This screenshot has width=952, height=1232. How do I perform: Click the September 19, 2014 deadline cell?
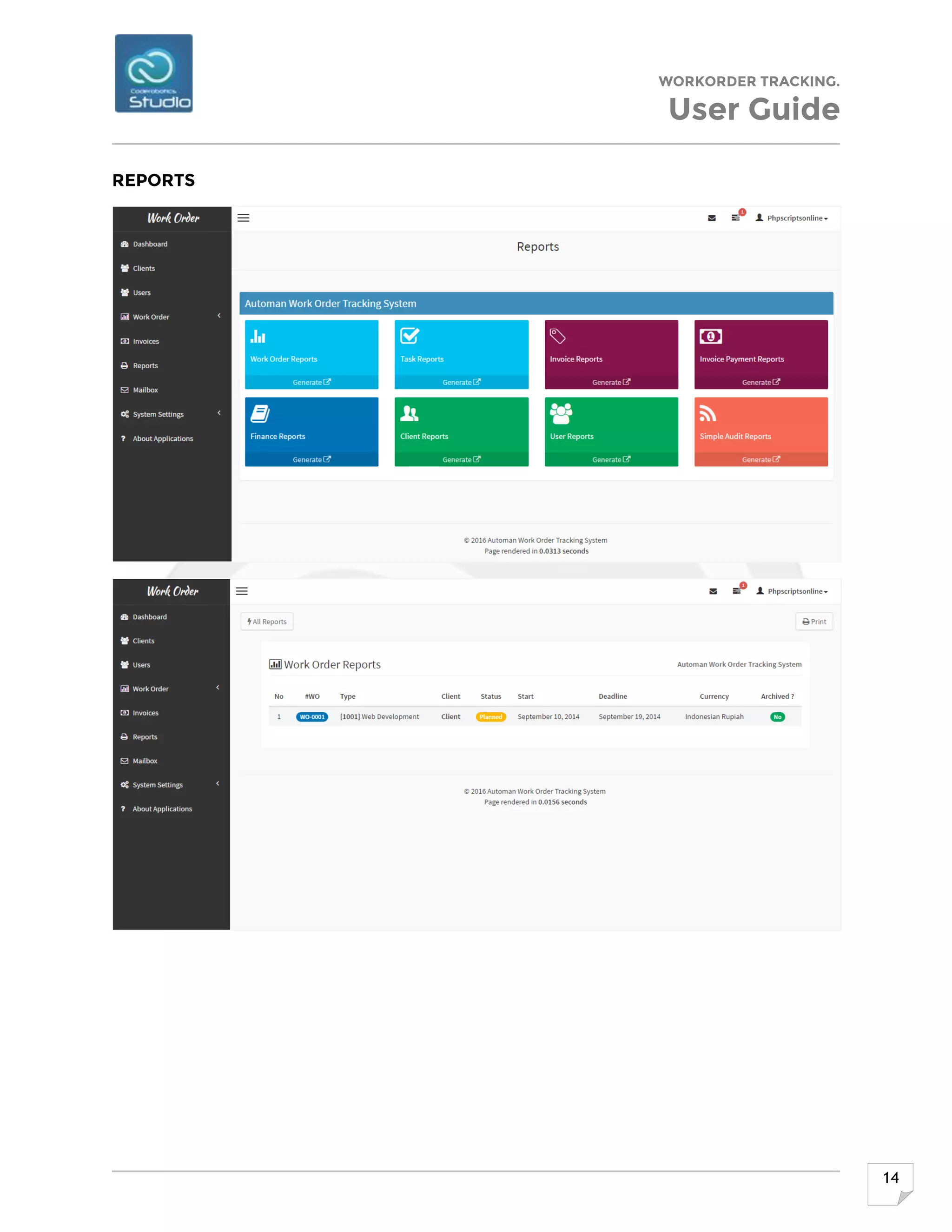pyautogui.click(x=629, y=717)
